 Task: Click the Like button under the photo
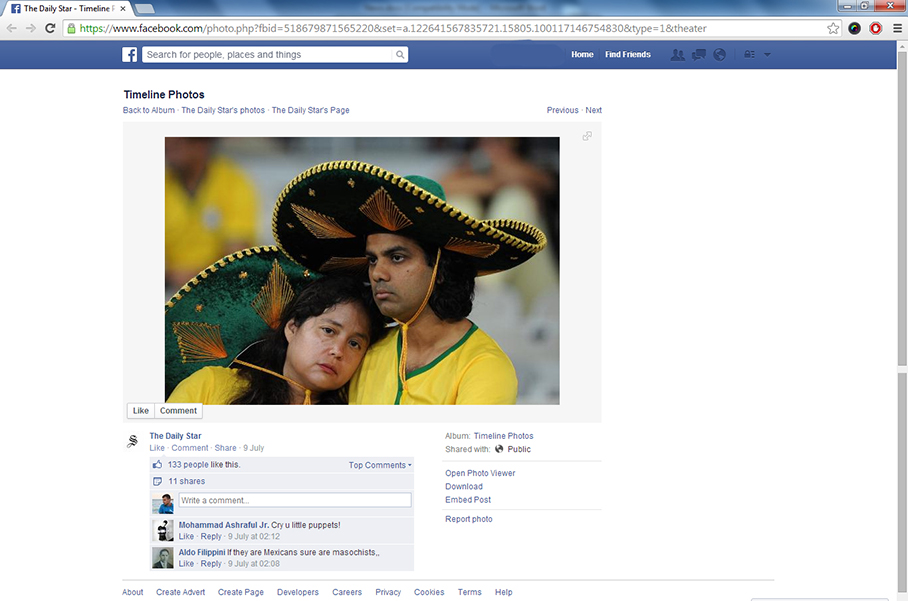141,411
